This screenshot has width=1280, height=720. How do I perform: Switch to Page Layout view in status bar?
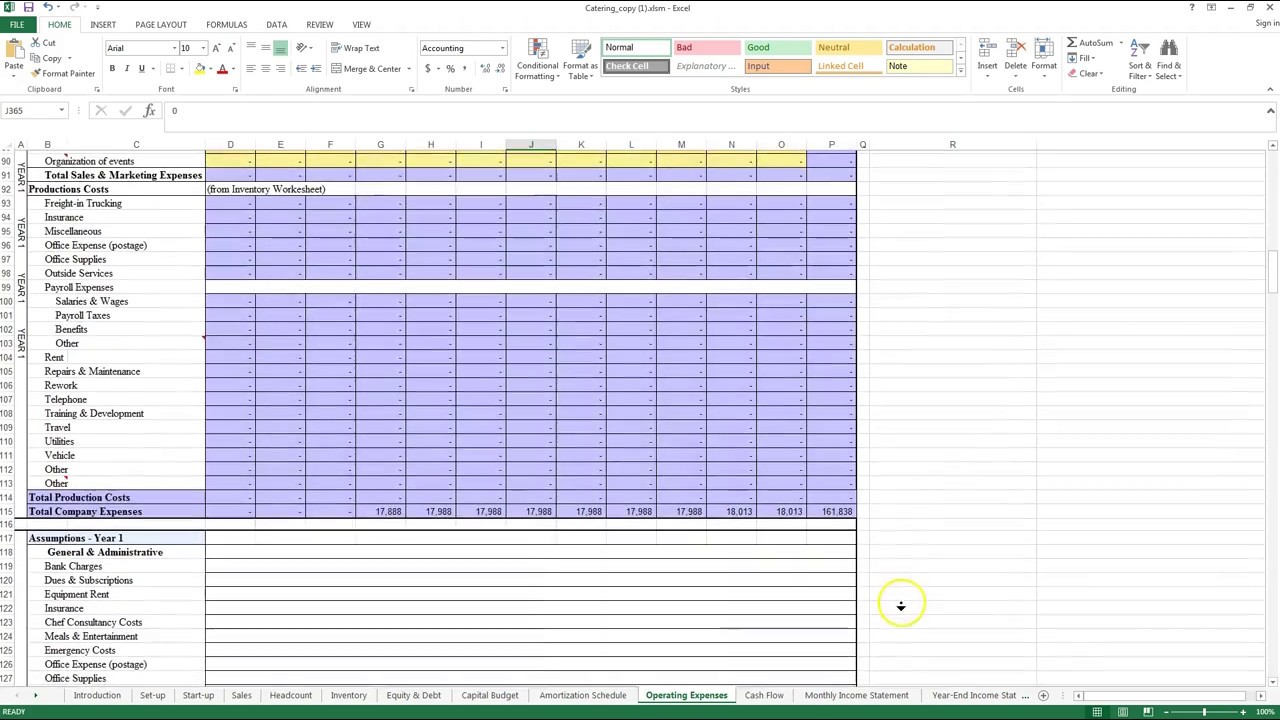coord(1122,712)
